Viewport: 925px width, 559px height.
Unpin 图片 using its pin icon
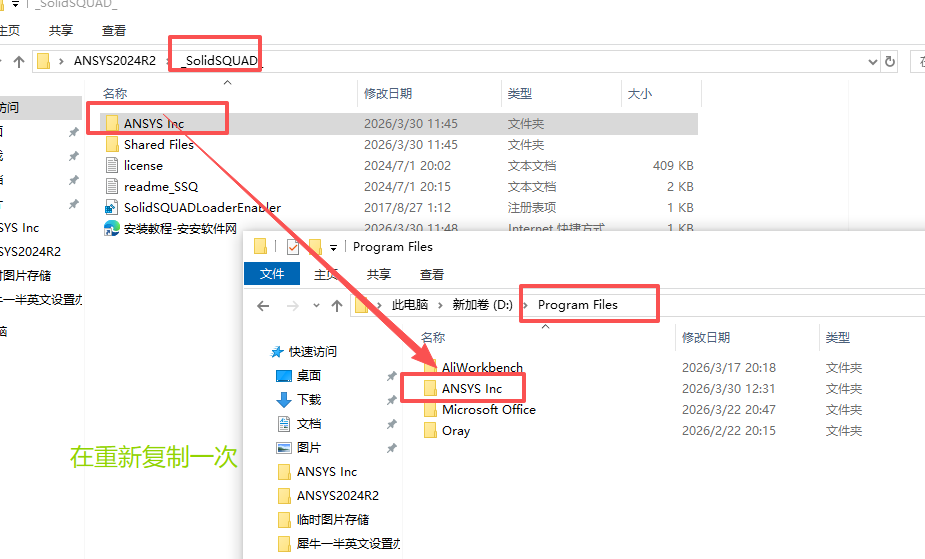pos(391,449)
